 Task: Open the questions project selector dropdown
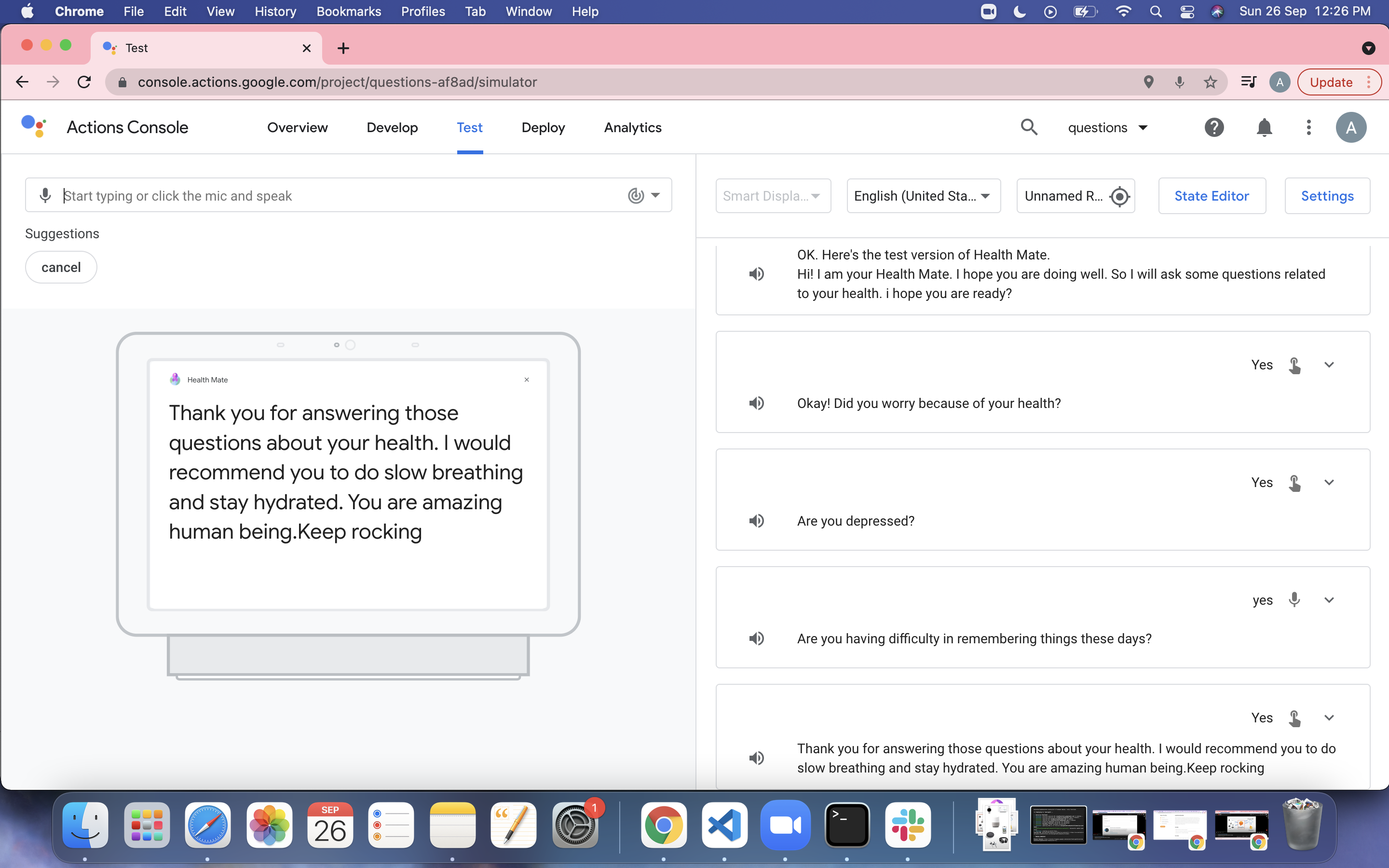tap(1108, 127)
